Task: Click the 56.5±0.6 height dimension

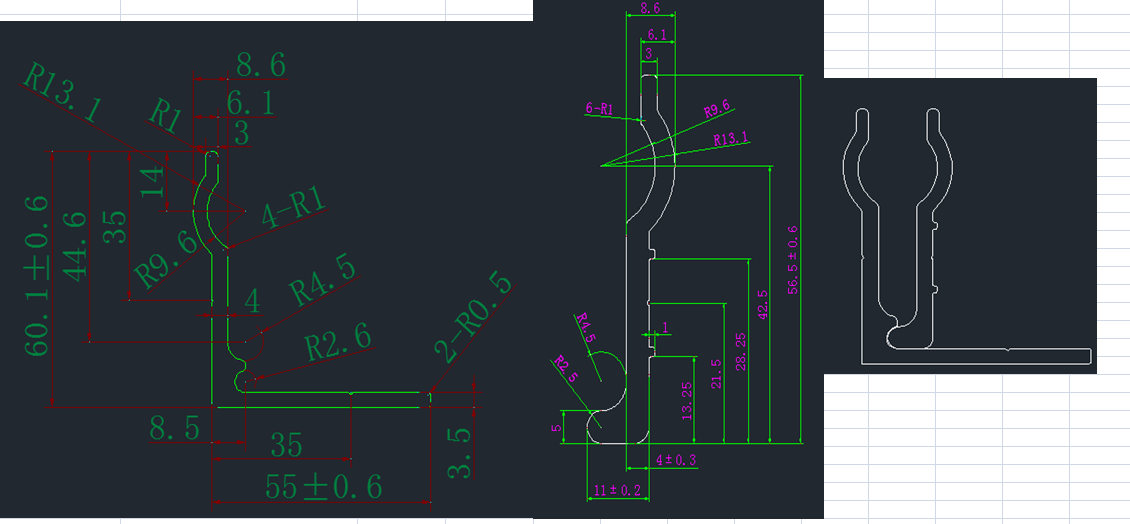Action: (x=793, y=260)
